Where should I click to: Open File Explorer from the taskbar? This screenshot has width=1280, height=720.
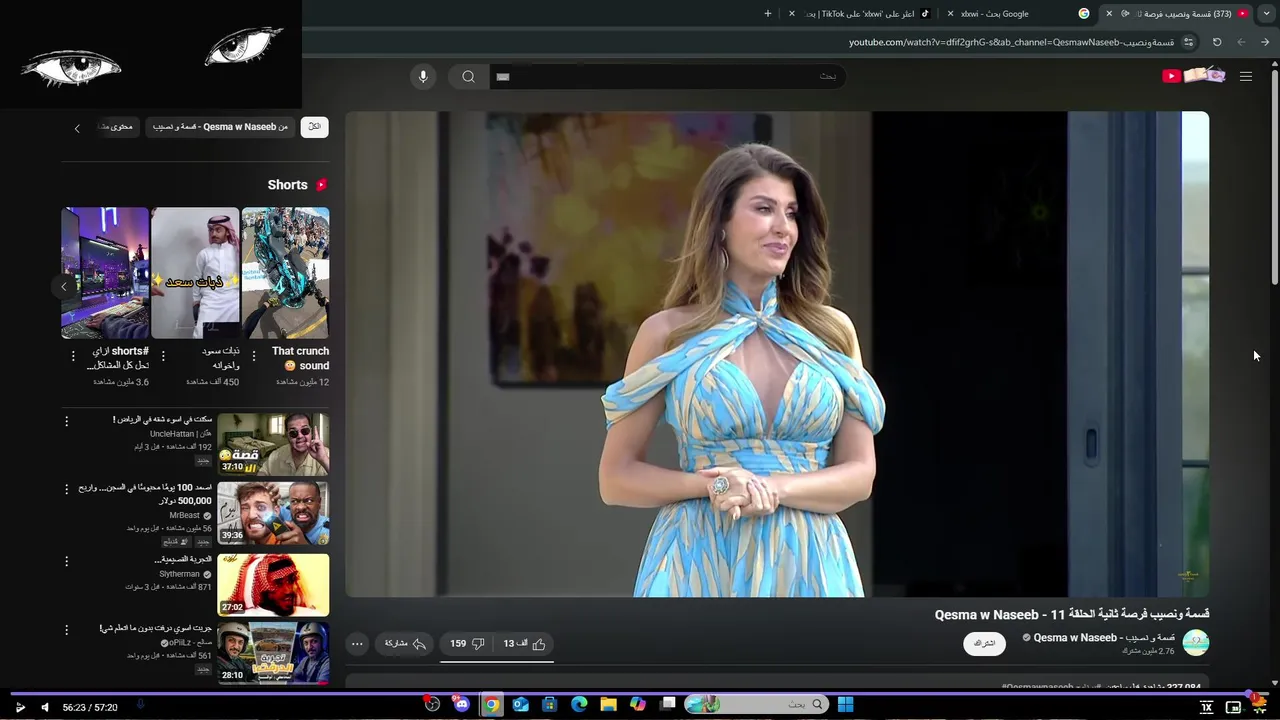point(608,704)
